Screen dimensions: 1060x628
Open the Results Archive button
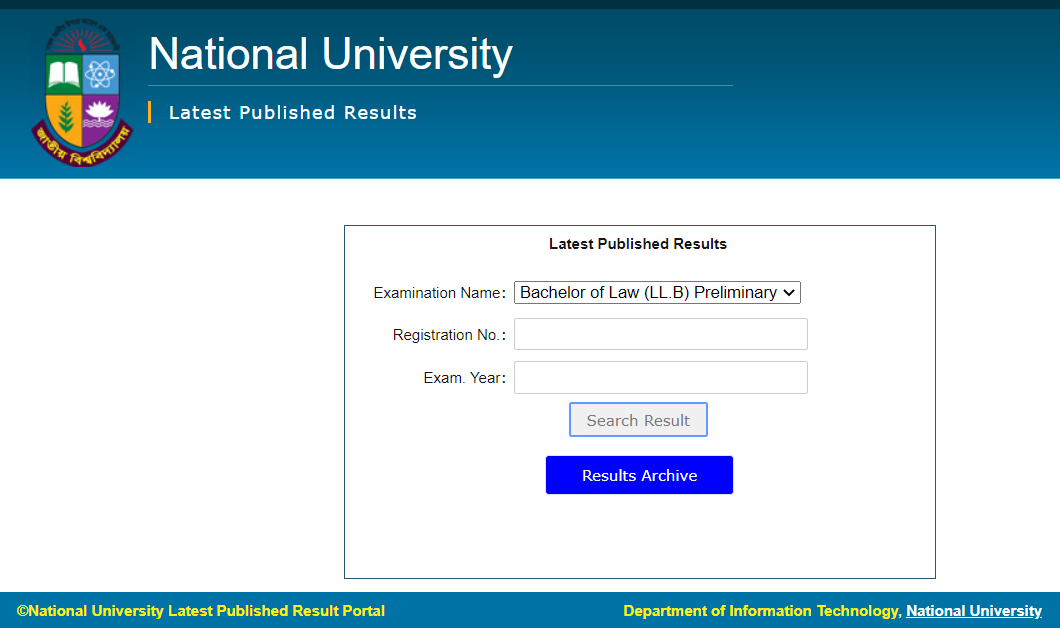[640, 475]
